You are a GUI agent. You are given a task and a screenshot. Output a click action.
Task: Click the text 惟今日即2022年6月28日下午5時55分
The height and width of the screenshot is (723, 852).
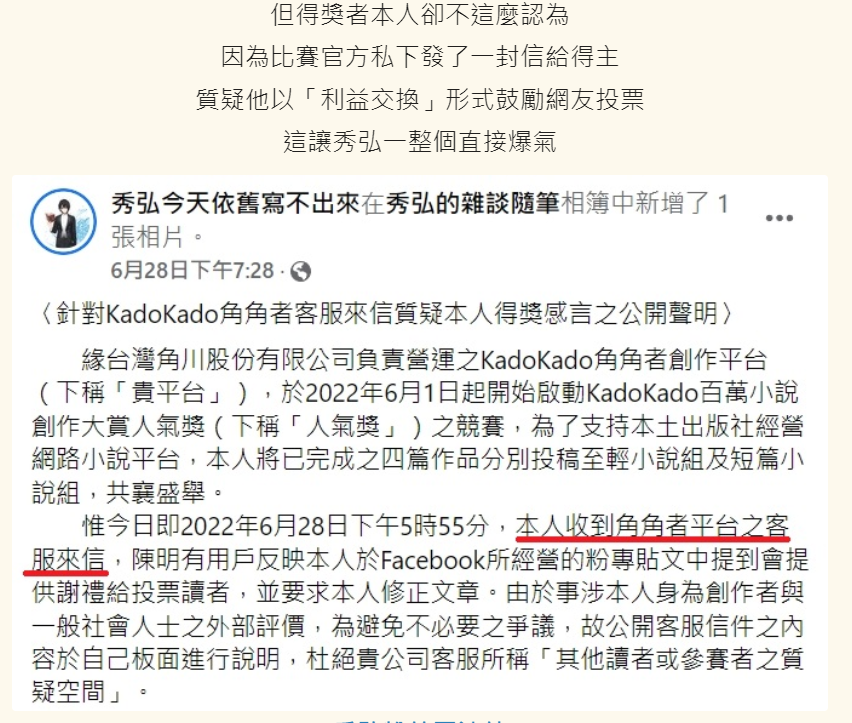pyautogui.click(x=286, y=526)
